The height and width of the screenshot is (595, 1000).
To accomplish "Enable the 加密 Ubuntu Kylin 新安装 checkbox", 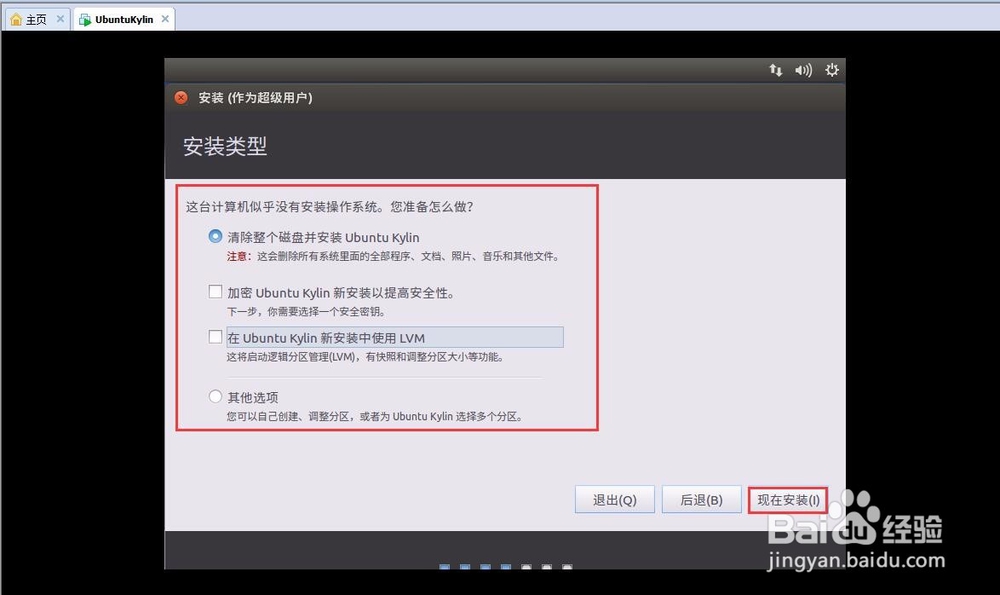I will (214, 291).
